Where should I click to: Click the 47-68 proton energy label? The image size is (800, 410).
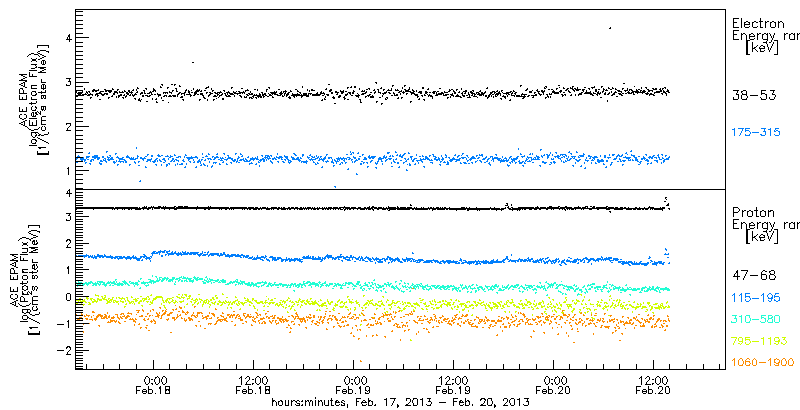coord(754,276)
